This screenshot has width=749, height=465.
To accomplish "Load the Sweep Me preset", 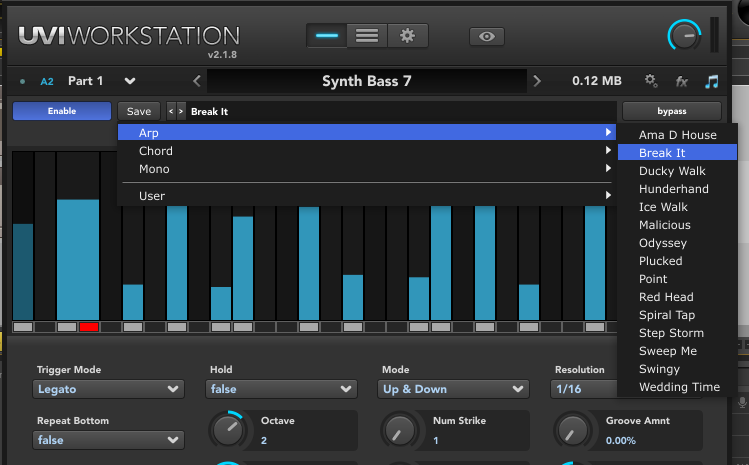I will [x=677, y=351].
